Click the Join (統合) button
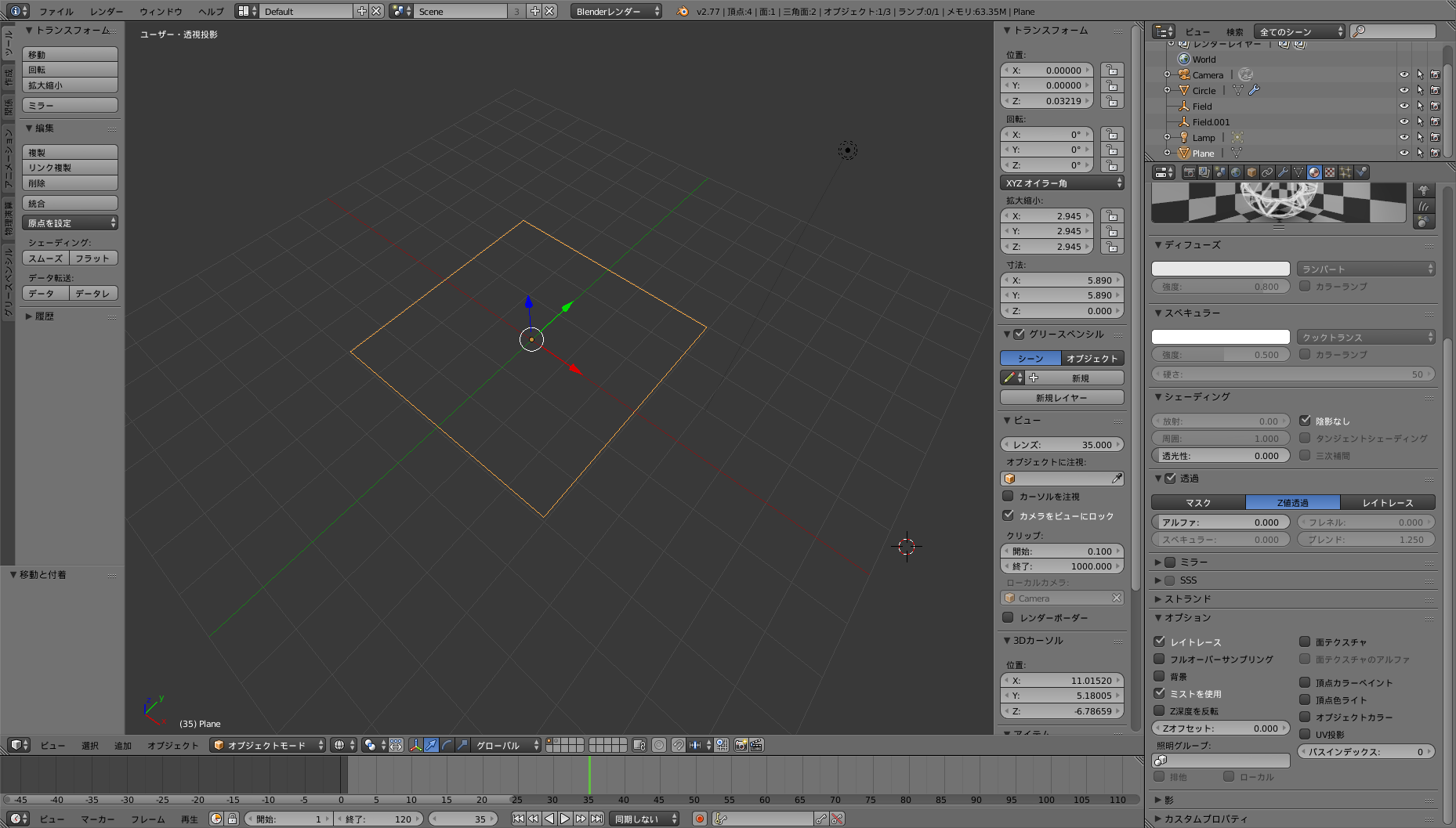The image size is (1456, 828). pos(70,203)
